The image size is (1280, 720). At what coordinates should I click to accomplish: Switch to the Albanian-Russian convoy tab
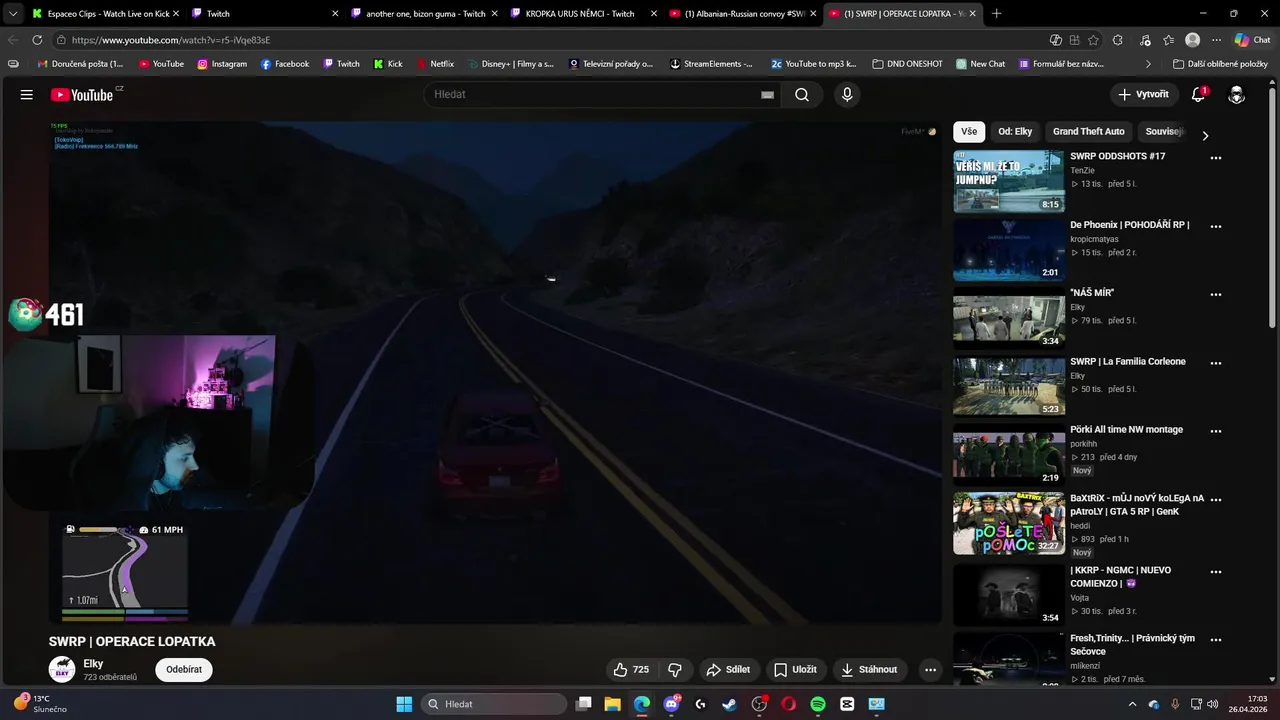point(741,14)
